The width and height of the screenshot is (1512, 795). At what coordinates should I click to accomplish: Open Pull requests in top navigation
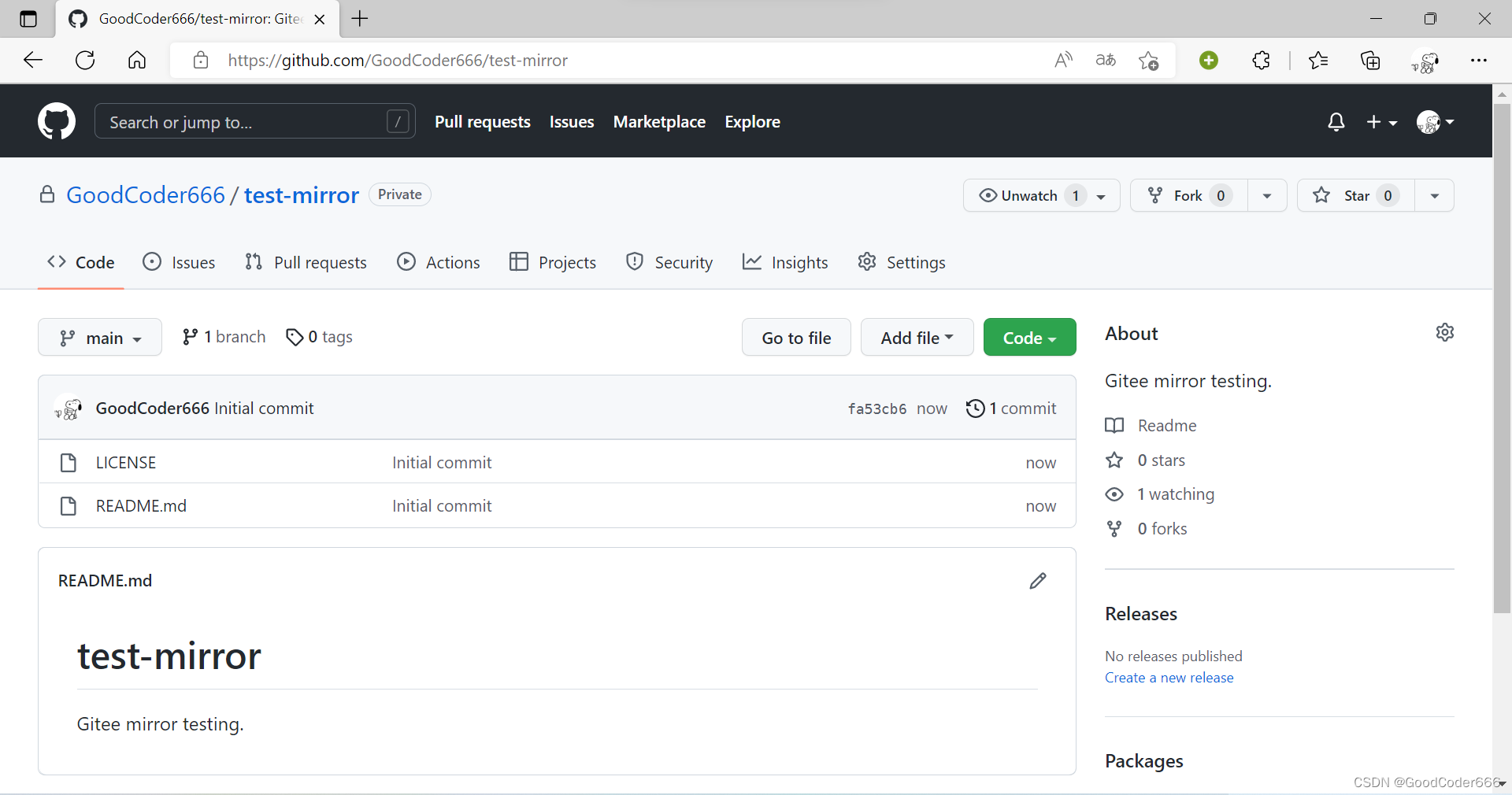tap(483, 122)
